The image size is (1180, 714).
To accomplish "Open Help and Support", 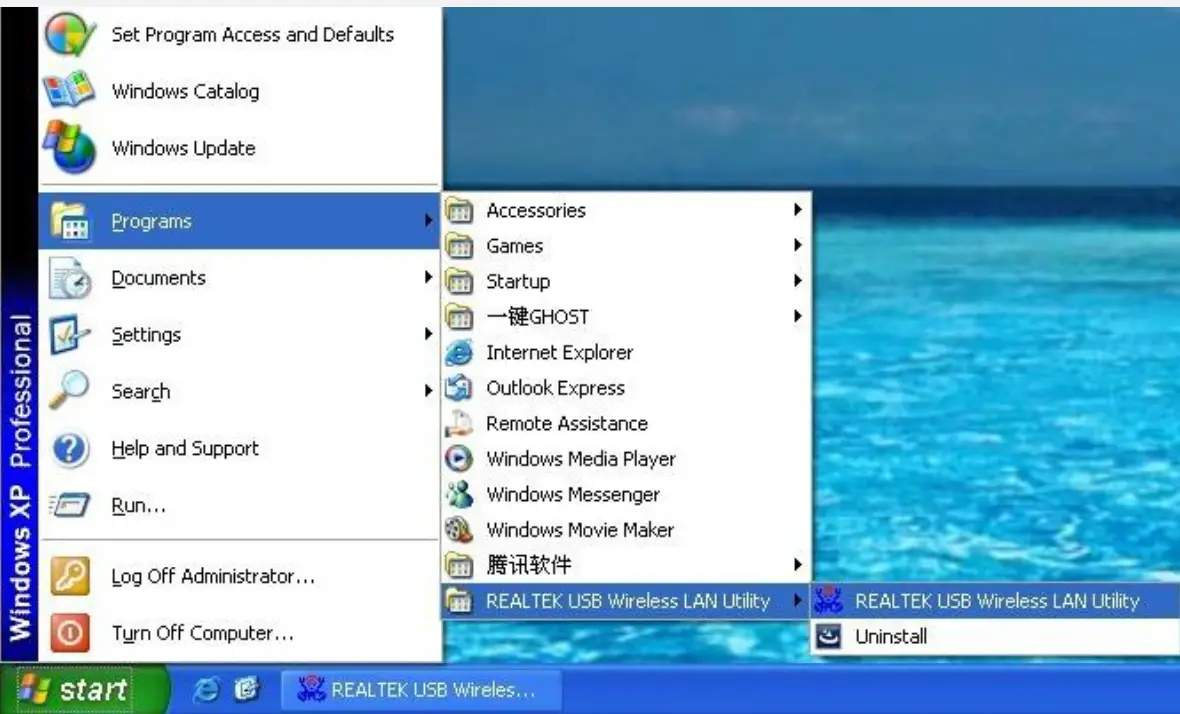I will [239, 448].
